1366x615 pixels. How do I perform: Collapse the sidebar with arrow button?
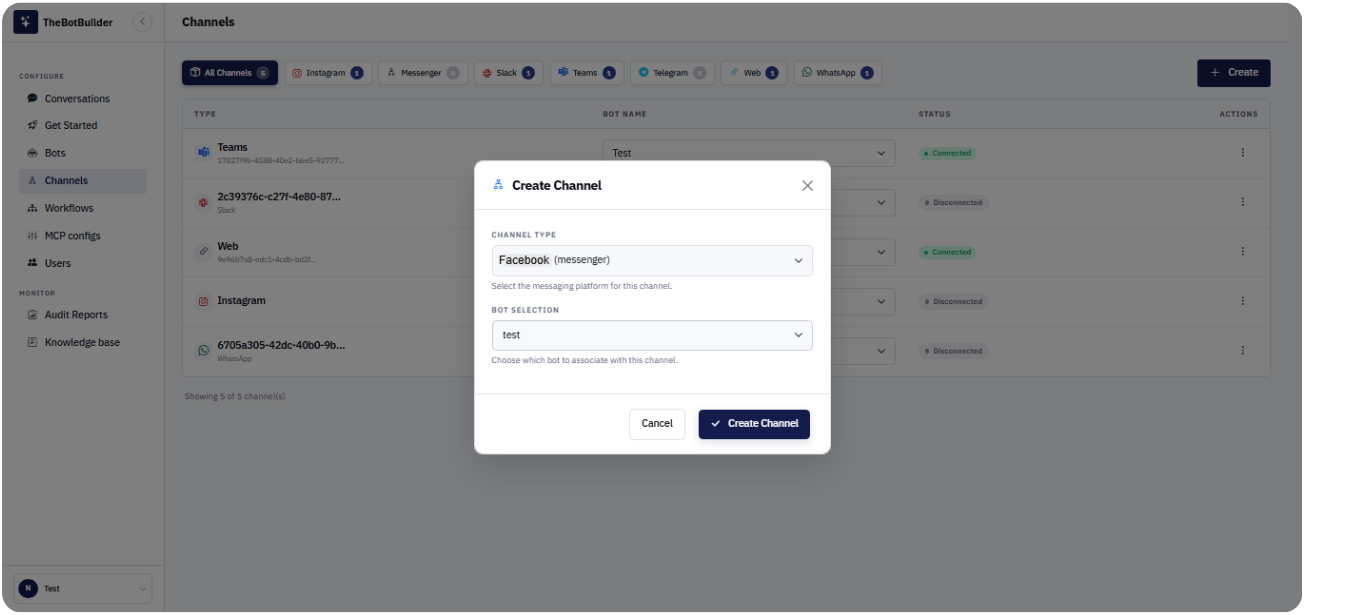[142, 22]
